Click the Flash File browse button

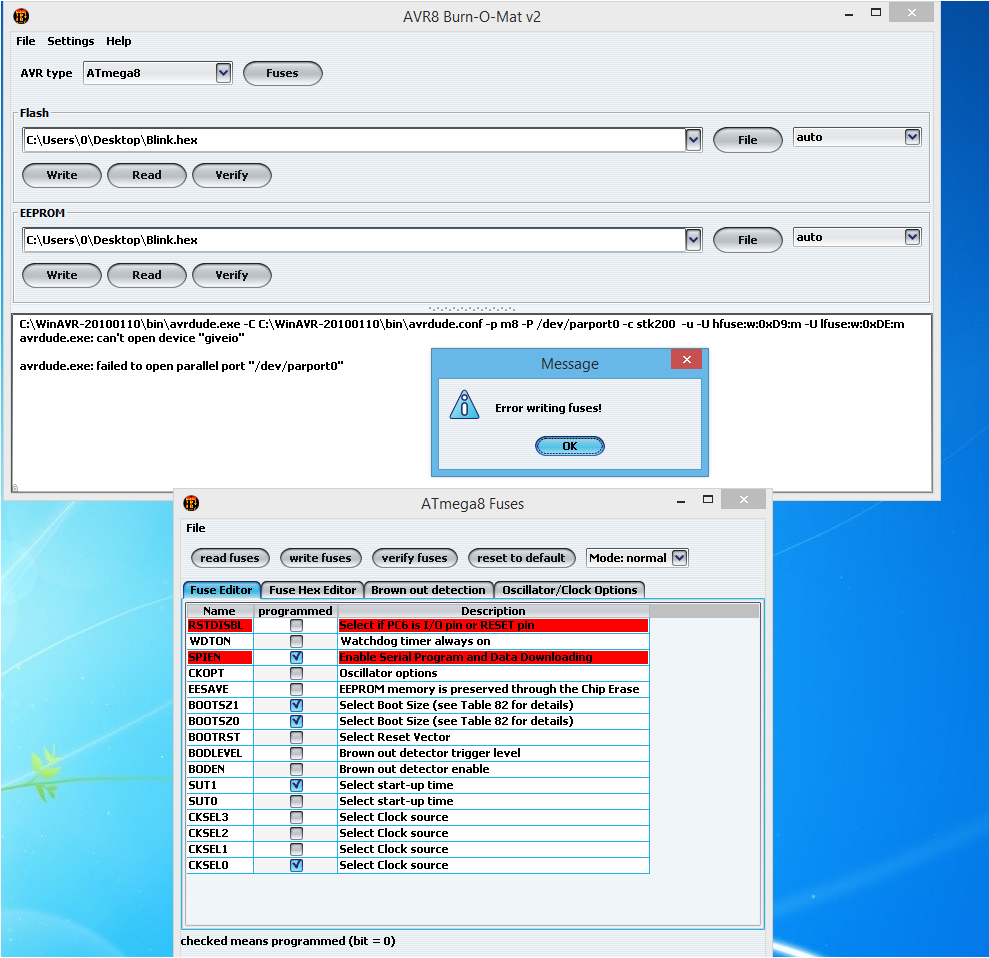click(x=747, y=140)
